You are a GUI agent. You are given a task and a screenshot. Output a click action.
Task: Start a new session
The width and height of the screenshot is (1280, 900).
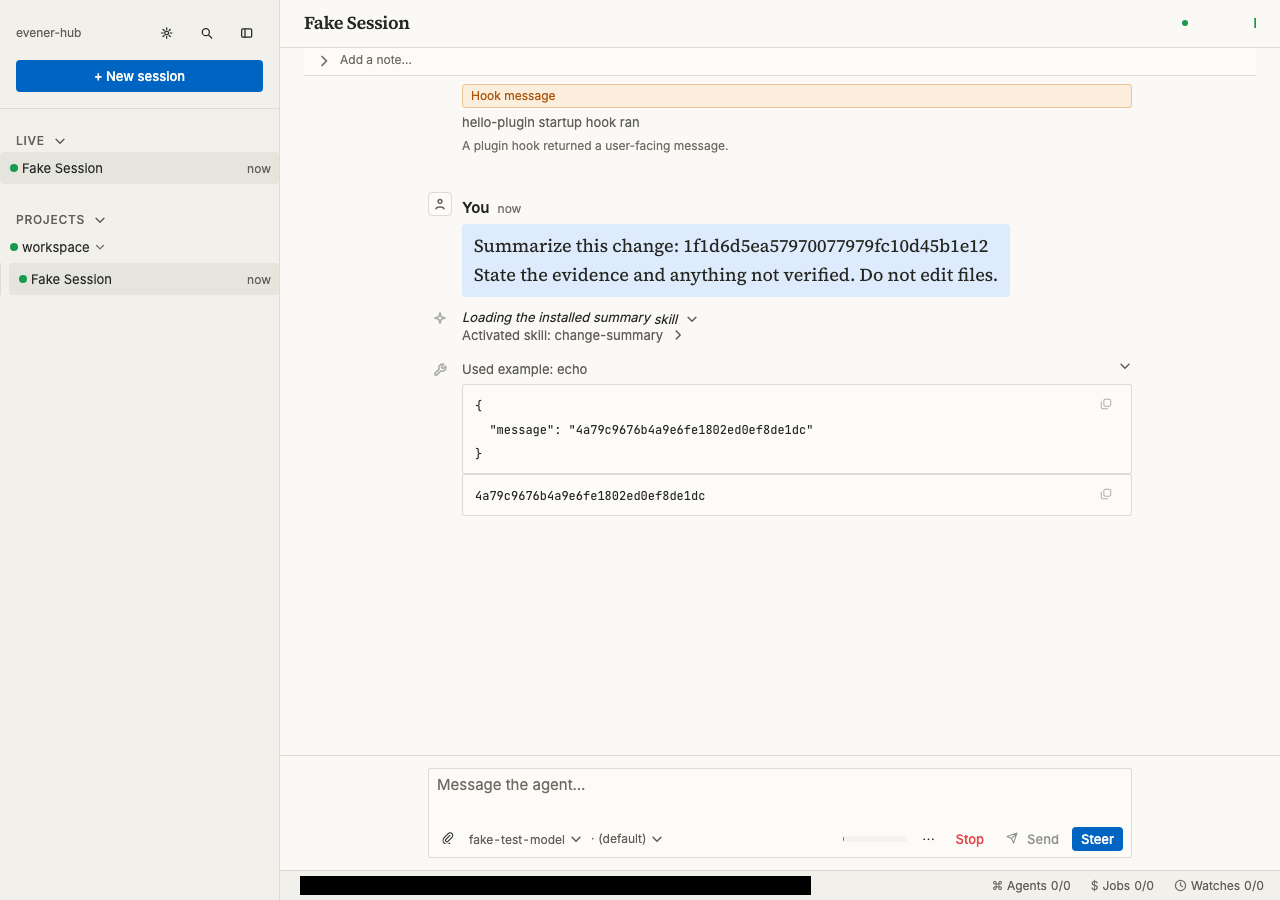(139, 76)
